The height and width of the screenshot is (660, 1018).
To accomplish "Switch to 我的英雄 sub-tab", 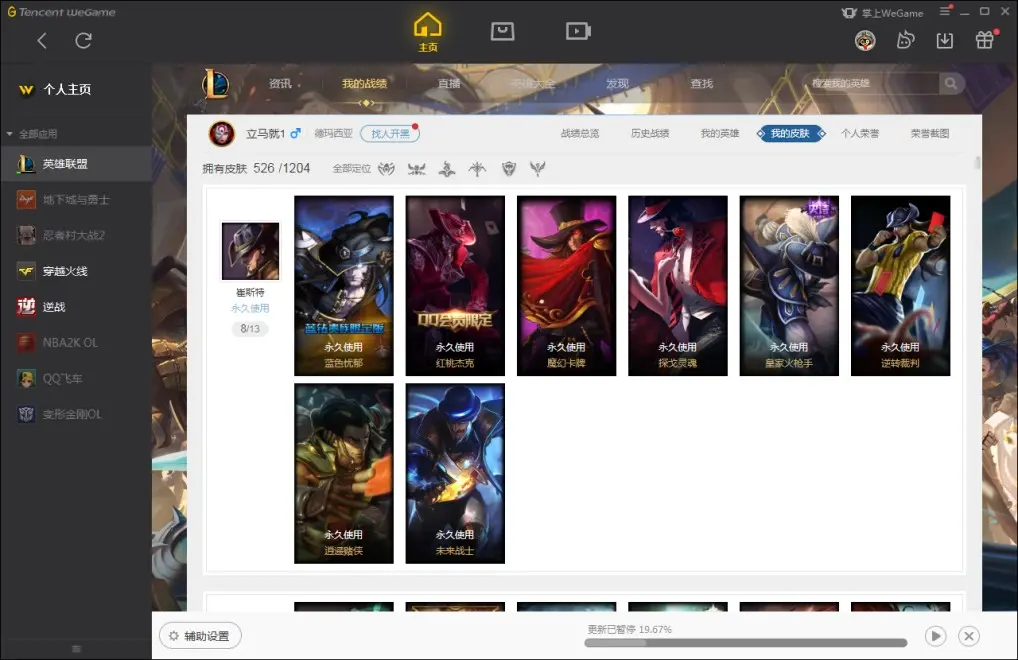I will tap(719, 134).
